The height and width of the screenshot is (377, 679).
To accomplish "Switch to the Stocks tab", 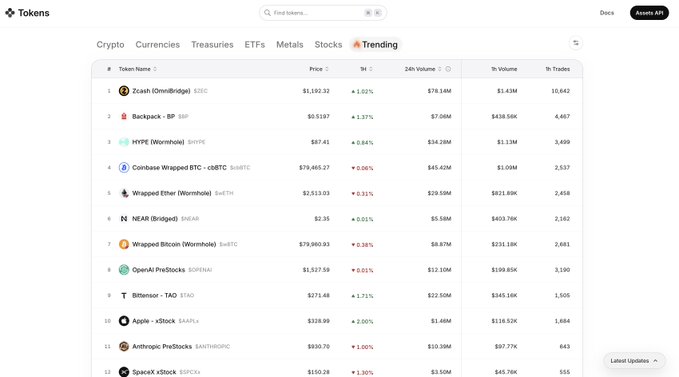I will [328, 45].
